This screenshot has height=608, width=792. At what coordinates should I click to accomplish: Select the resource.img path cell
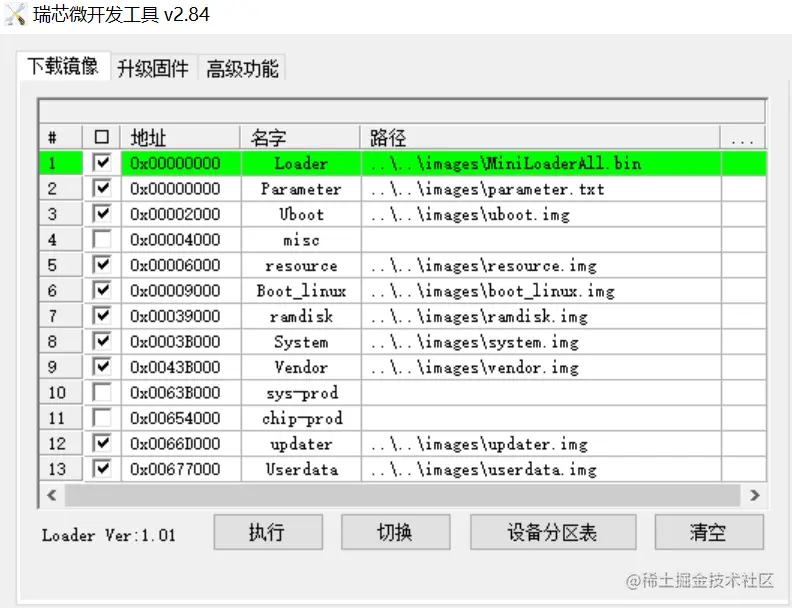point(541,265)
